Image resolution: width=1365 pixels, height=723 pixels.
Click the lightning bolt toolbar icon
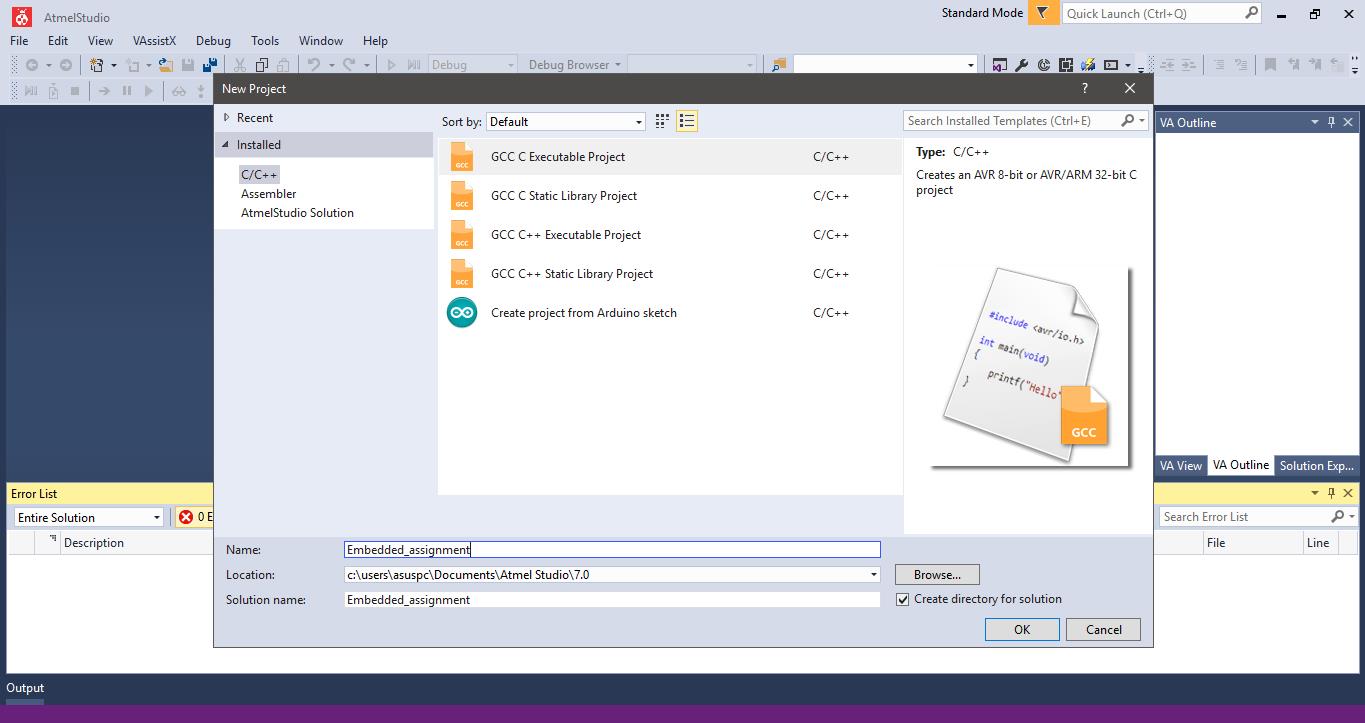[1088, 65]
